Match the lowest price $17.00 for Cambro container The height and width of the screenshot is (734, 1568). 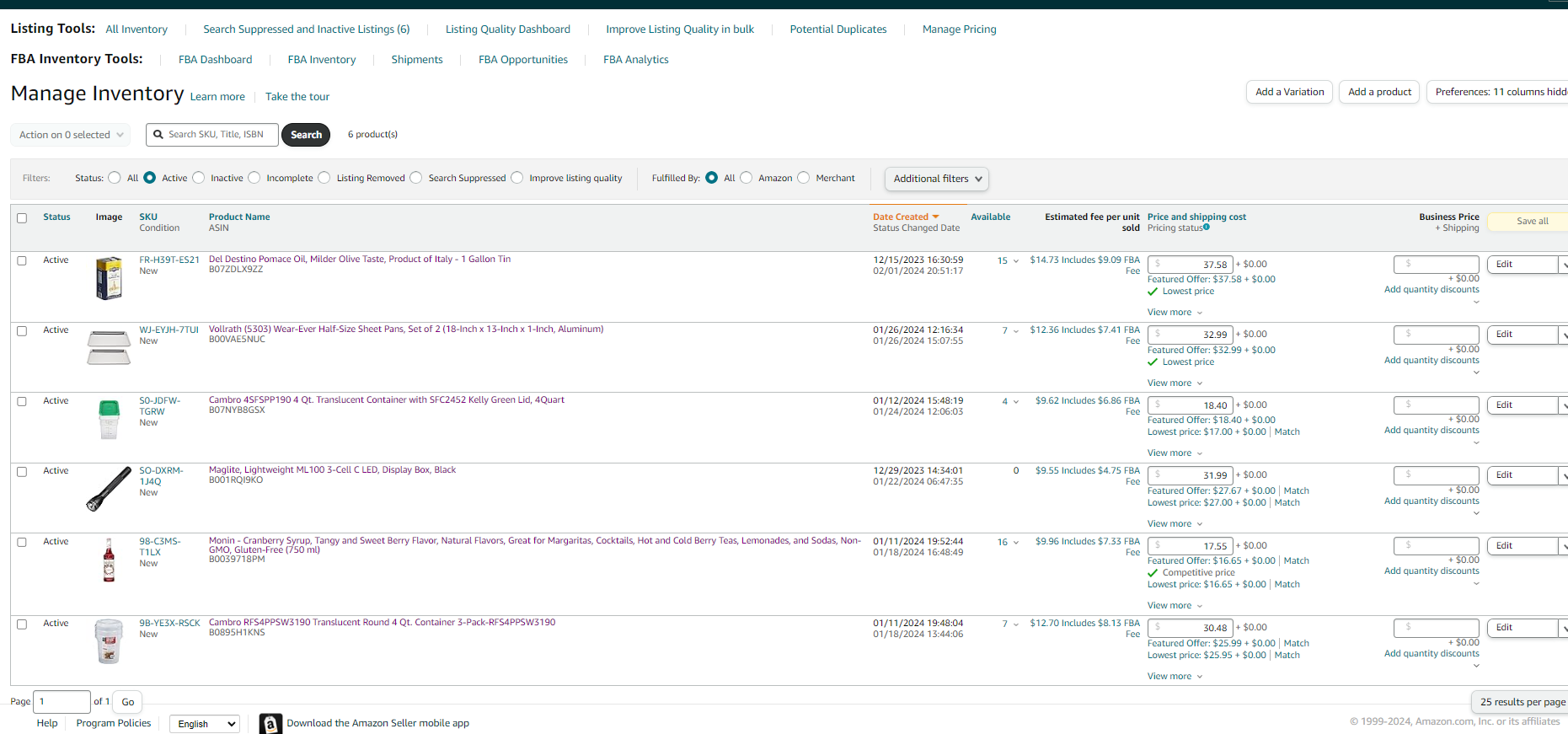coord(1287,432)
